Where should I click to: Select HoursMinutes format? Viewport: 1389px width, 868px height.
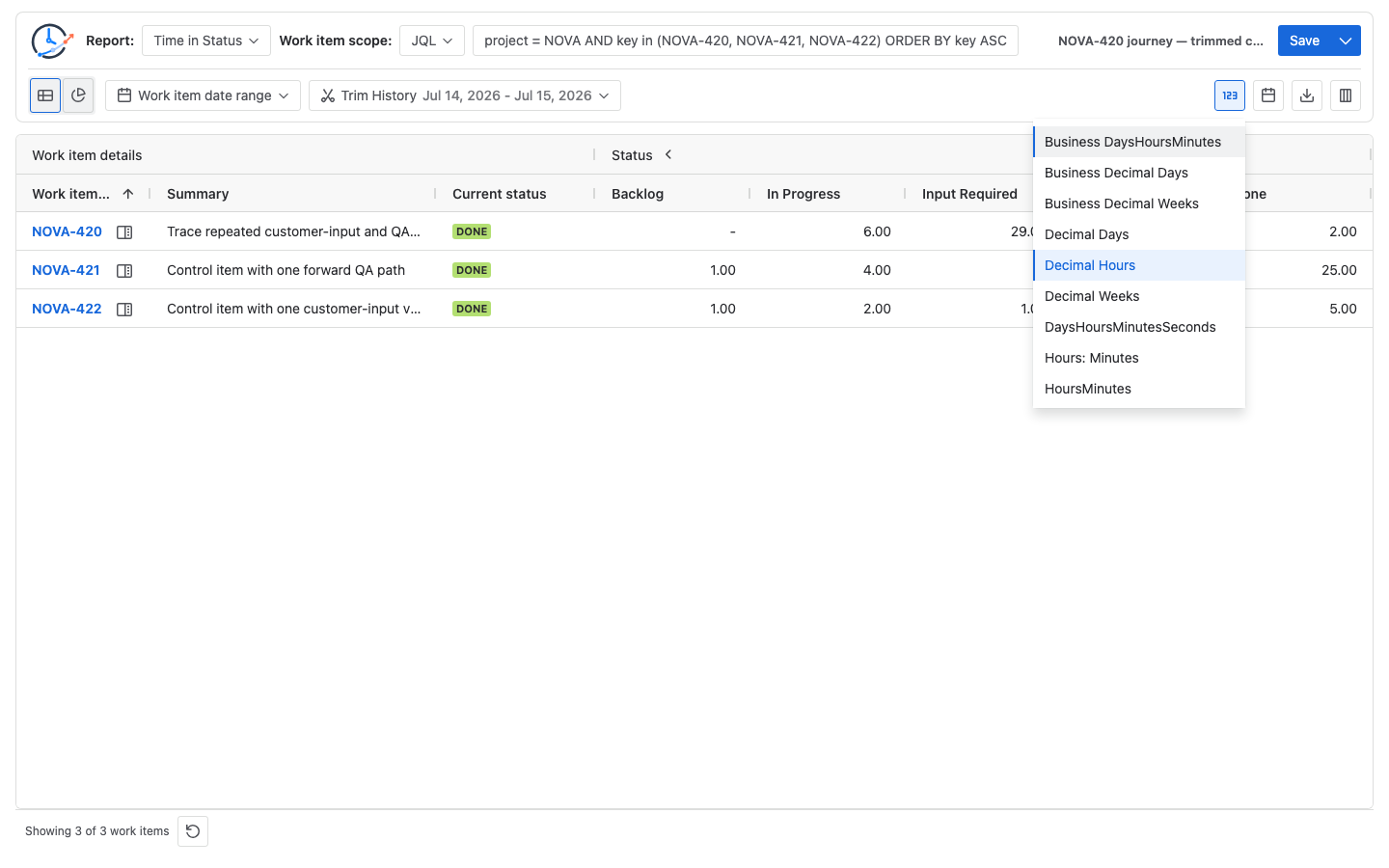click(1139, 389)
